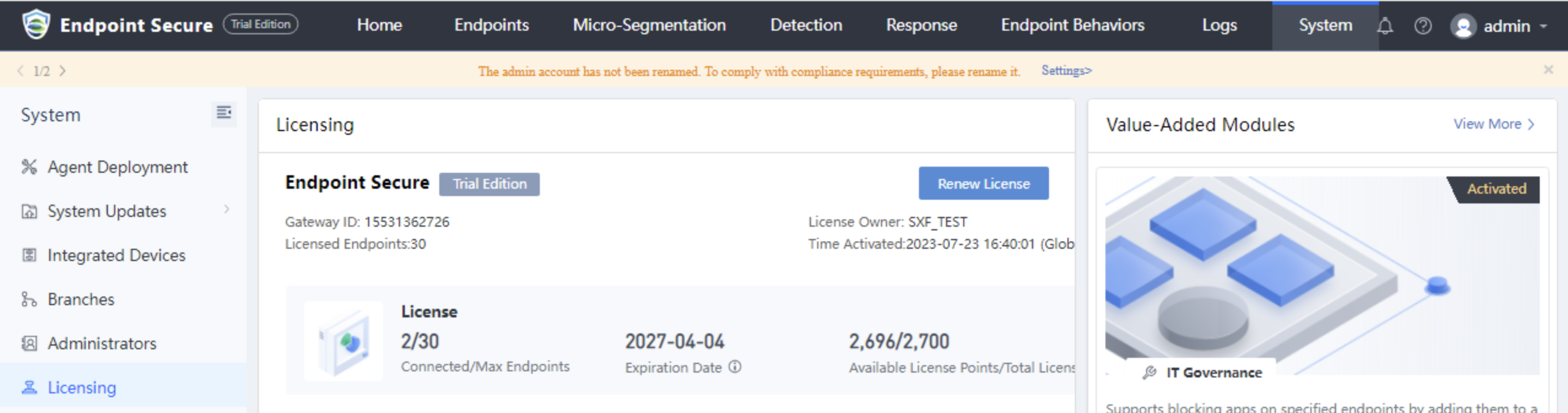Collapse the System sidebar menu icon

coord(224,113)
